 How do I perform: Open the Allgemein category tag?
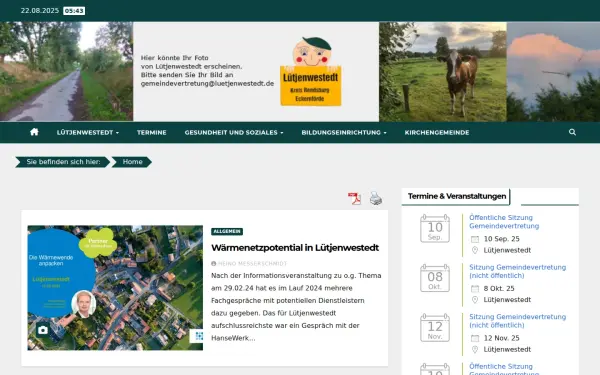[x=227, y=232]
